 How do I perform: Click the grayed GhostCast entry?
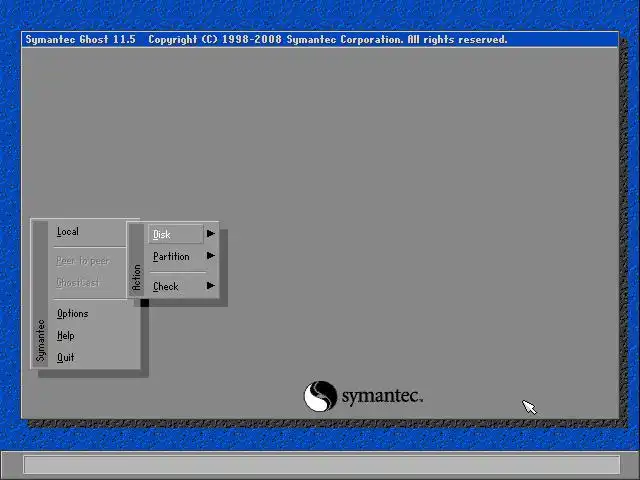coord(78,282)
